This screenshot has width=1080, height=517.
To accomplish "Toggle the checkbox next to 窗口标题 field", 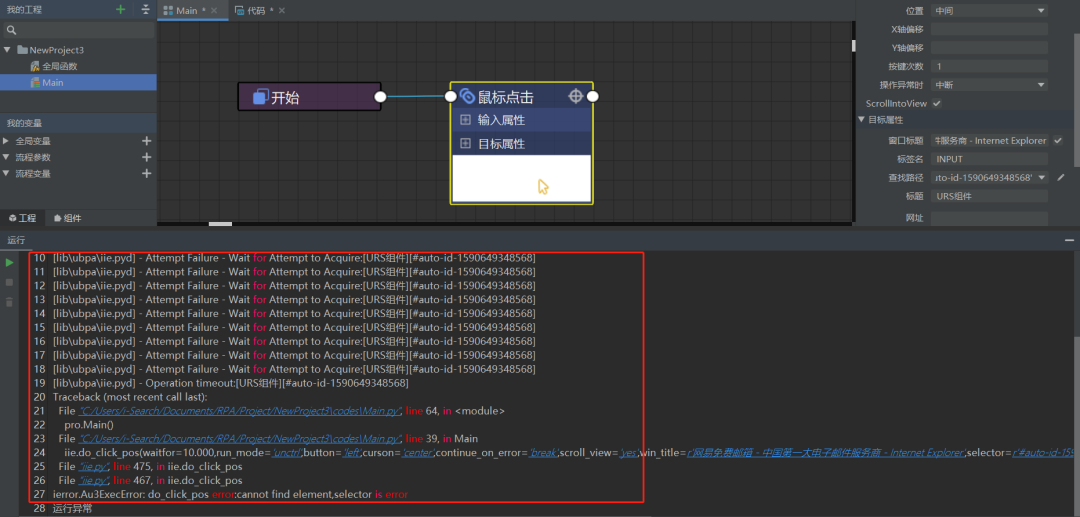I will (1058, 140).
